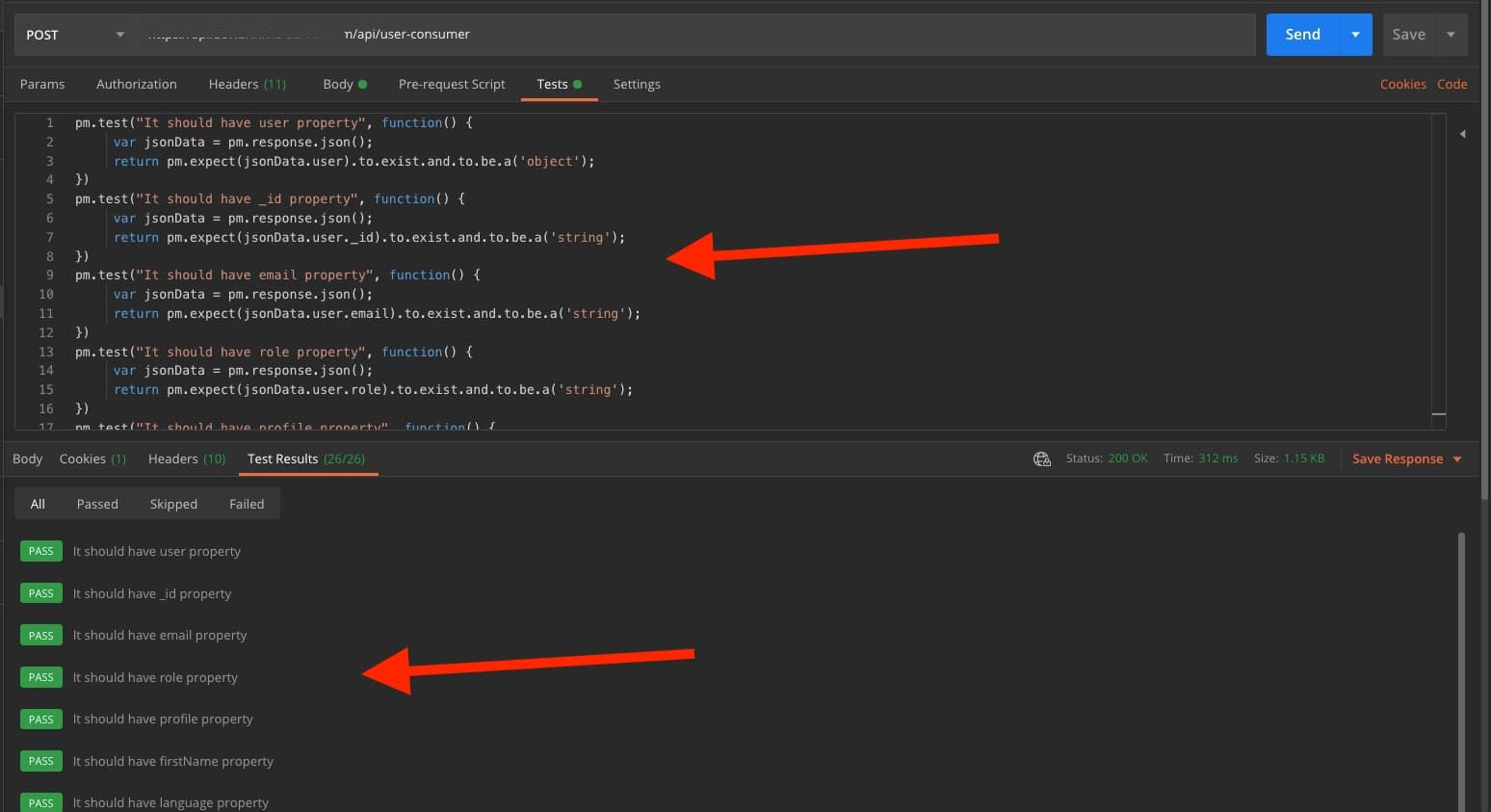Open the Authorization tab

point(137,84)
